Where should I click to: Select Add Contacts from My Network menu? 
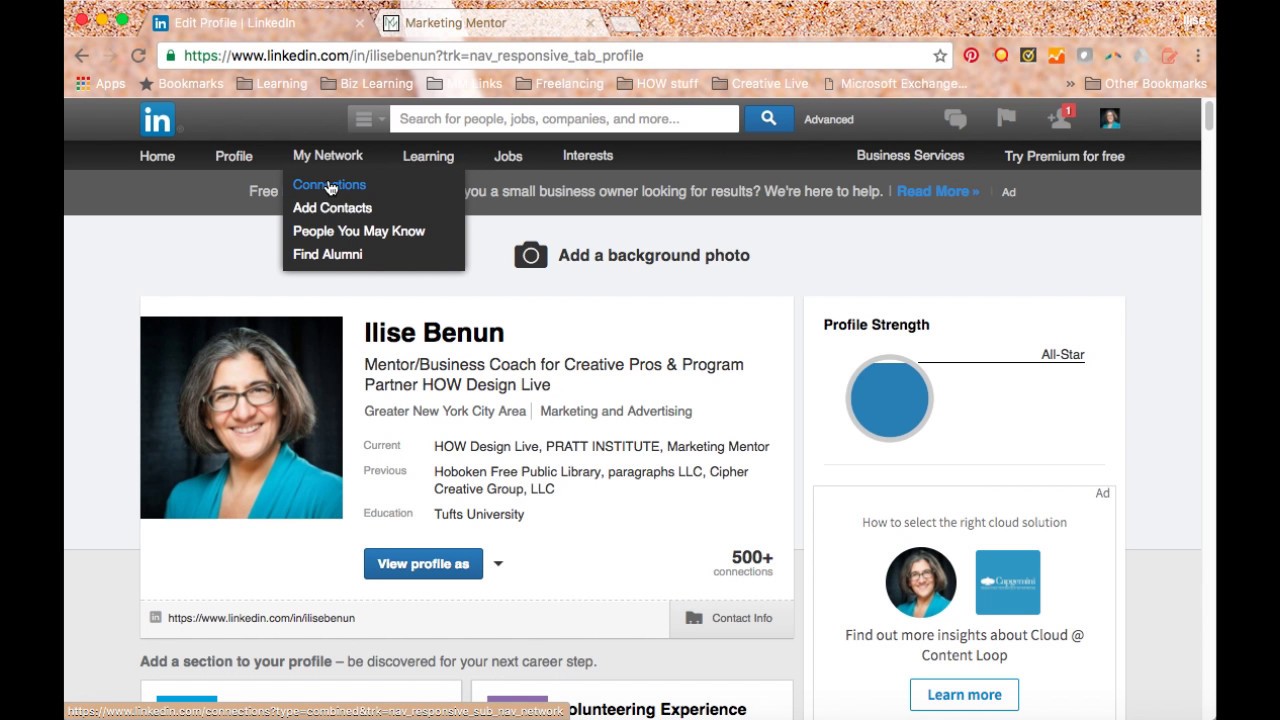(332, 208)
